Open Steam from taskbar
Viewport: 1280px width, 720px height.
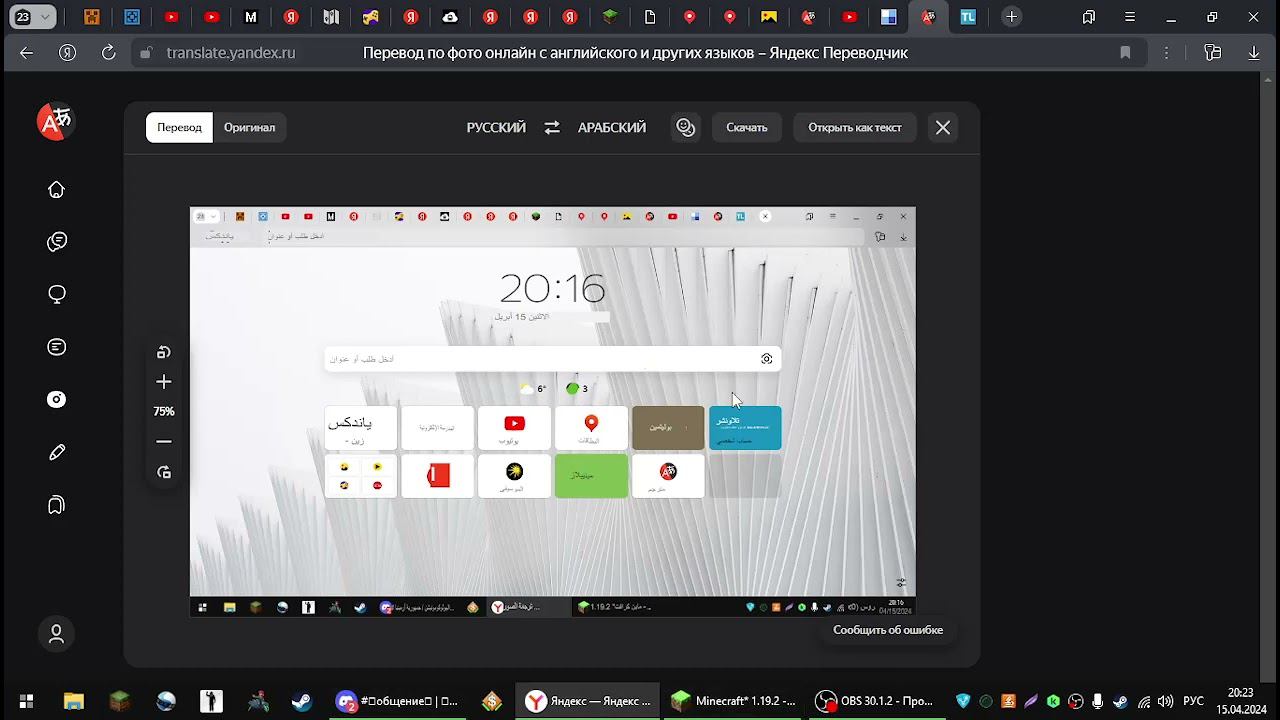click(301, 701)
